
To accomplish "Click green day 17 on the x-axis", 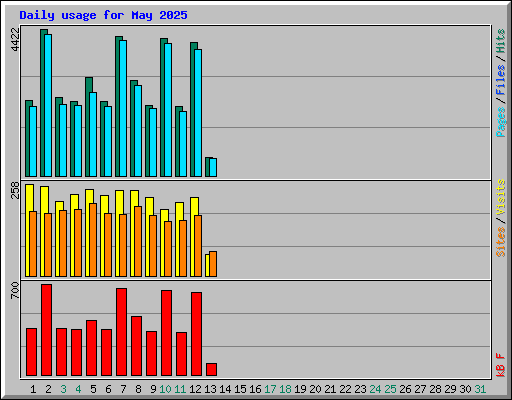I will click(x=270, y=389).
